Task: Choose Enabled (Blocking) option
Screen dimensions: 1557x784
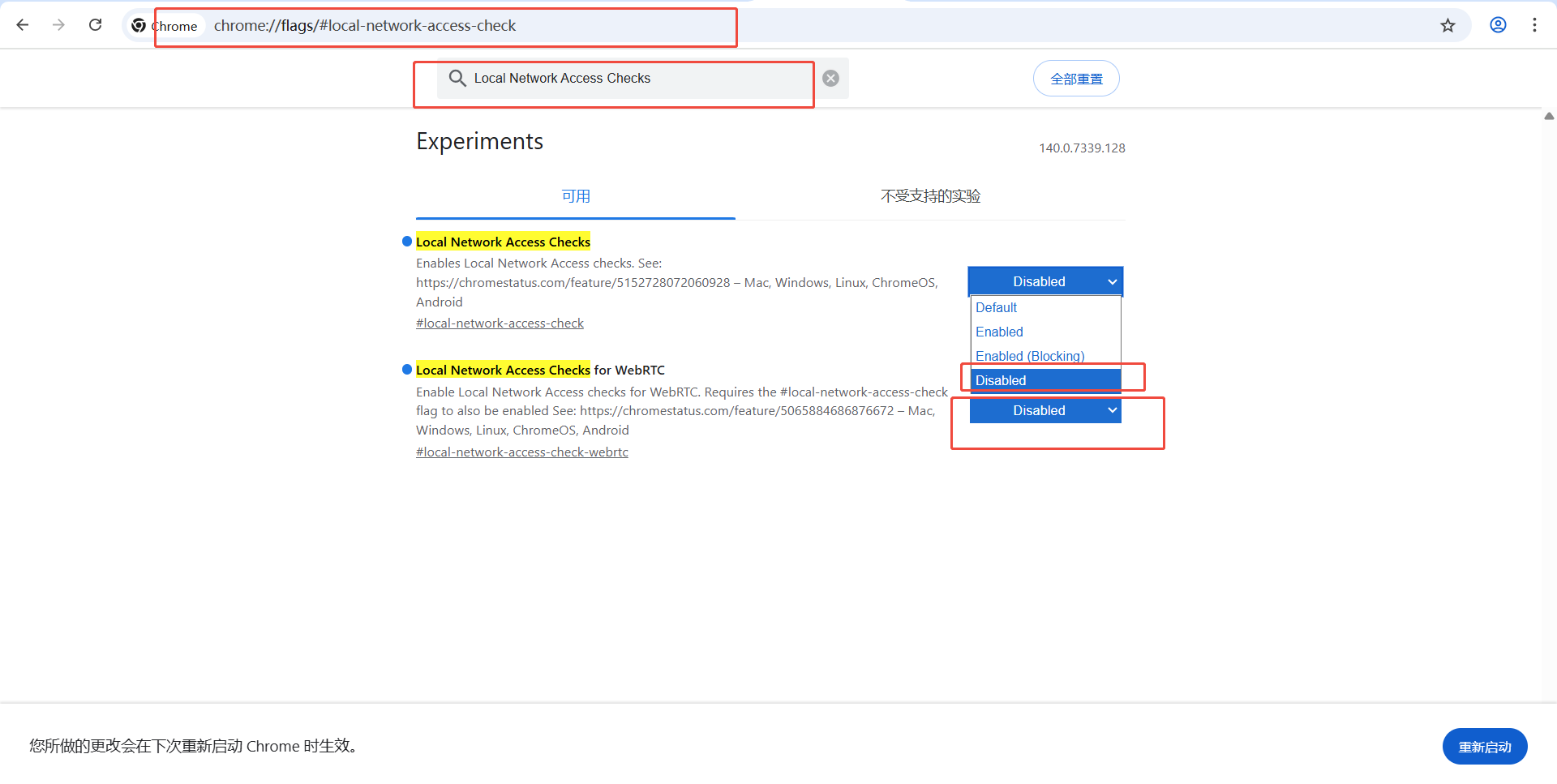Action: [x=1030, y=356]
